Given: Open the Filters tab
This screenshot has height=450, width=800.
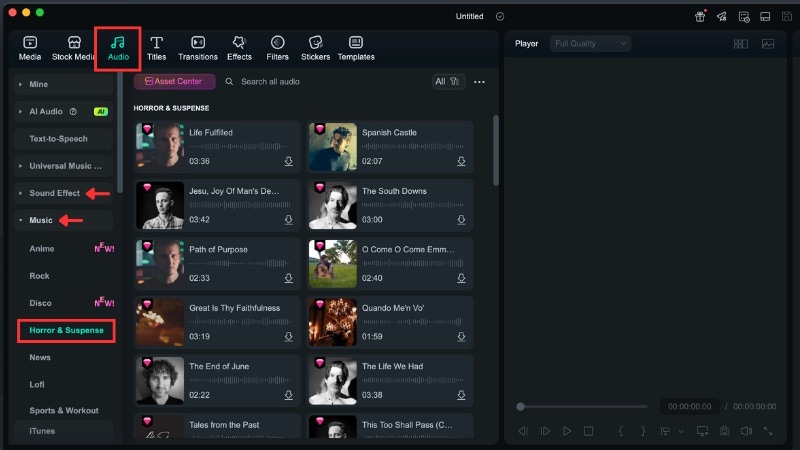Looking at the screenshot, I should [x=278, y=48].
